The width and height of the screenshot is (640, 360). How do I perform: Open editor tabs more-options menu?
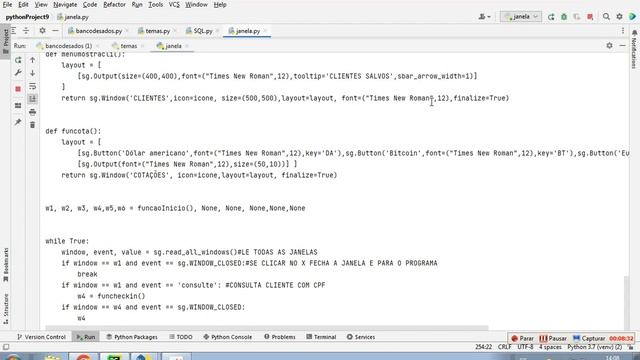click(x=623, y=31)
